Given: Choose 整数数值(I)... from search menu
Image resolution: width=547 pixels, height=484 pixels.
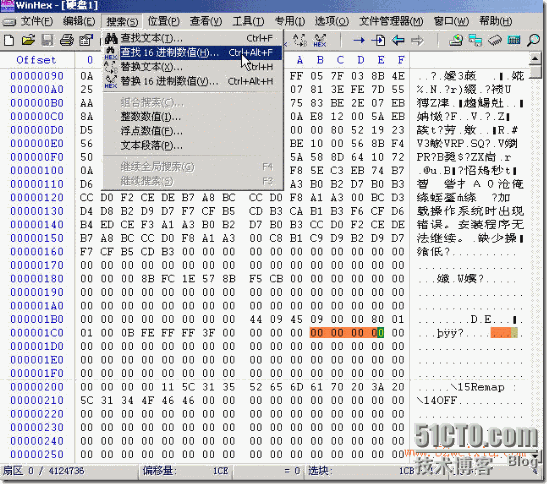Looking at the screenshot, I should (193, 117).
